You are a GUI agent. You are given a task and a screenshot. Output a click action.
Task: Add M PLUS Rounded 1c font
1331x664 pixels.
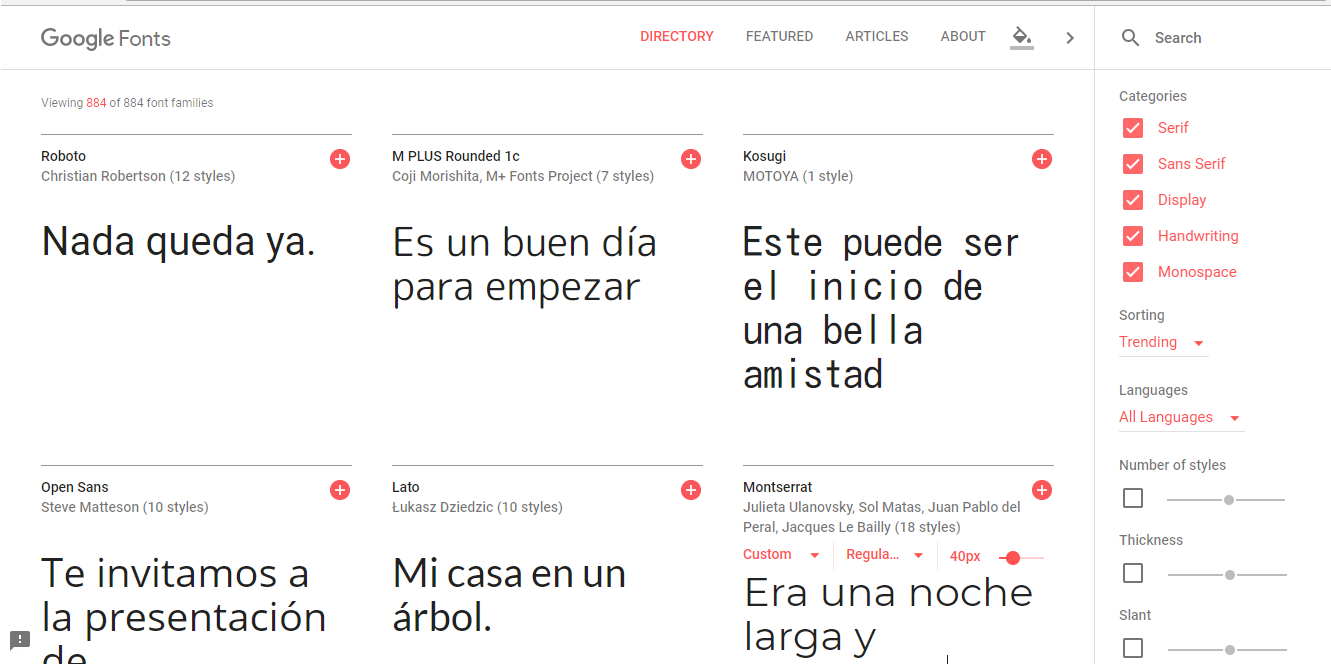[691, 159]
